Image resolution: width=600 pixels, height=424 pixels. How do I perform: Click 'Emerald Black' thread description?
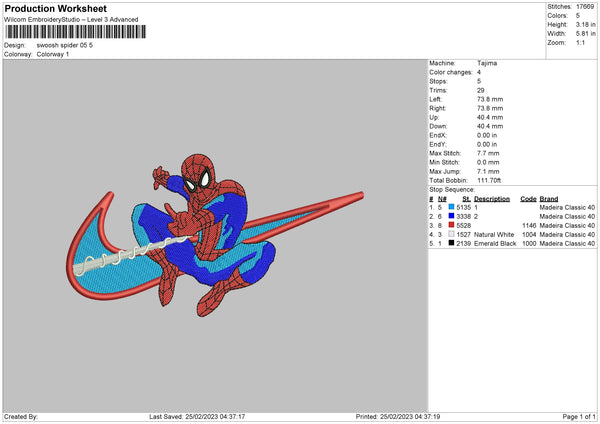pyautogui.click(x=495, y=243)
